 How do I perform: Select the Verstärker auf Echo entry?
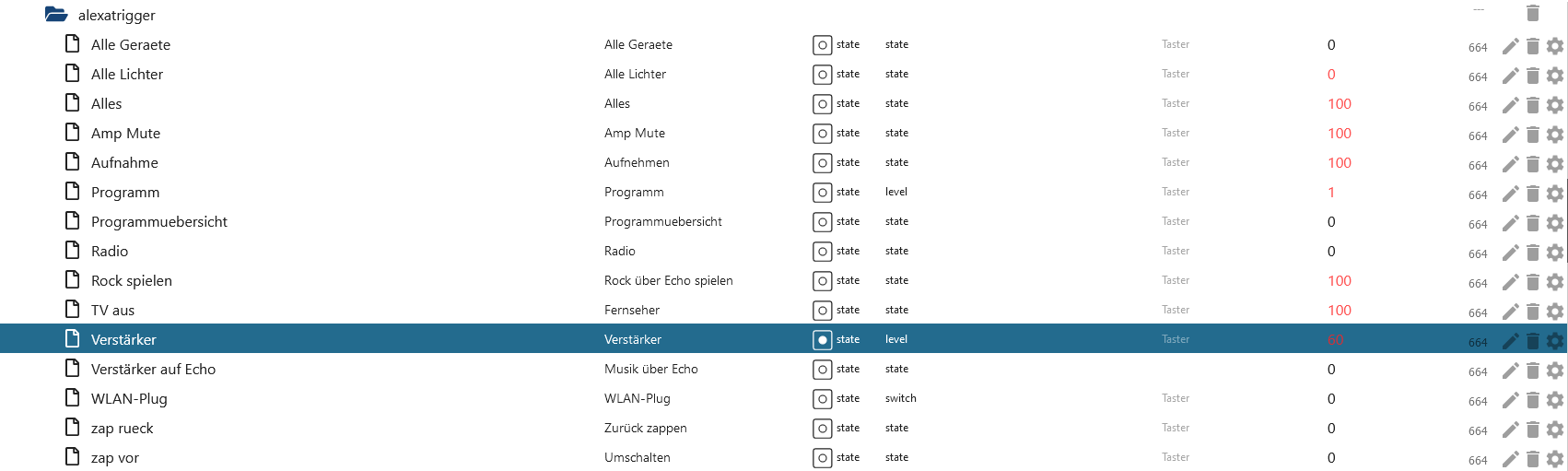tap(153, 370)
